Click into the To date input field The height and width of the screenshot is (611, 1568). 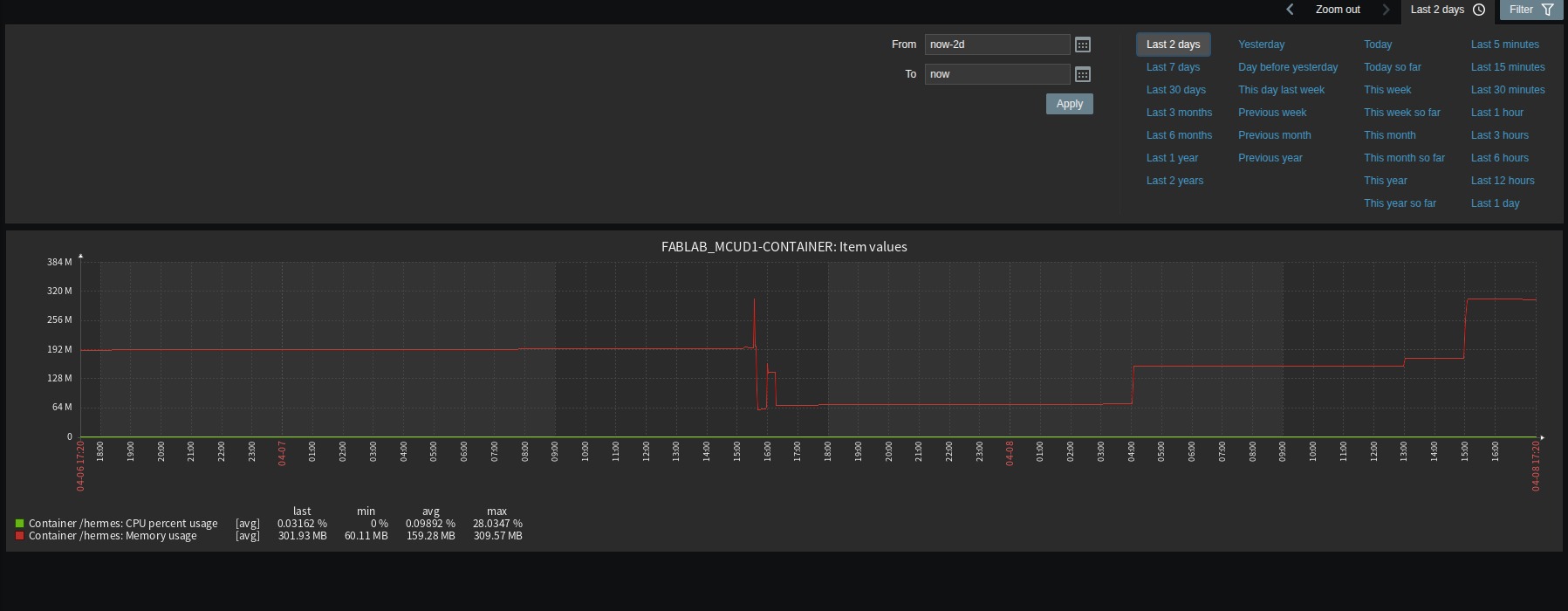pyautogui.click(x=996, y=74)
